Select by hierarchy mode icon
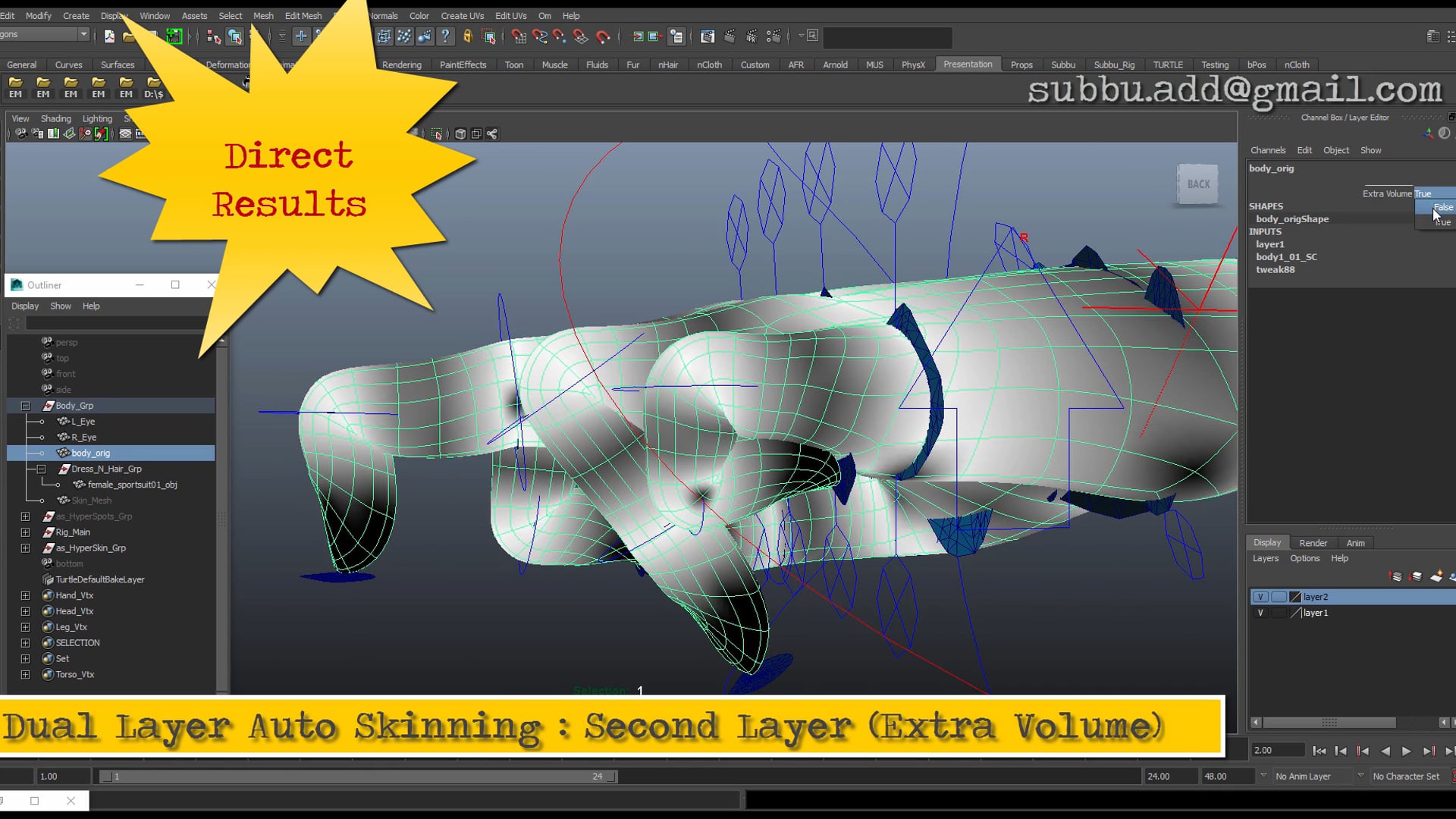 click(213, 36)
